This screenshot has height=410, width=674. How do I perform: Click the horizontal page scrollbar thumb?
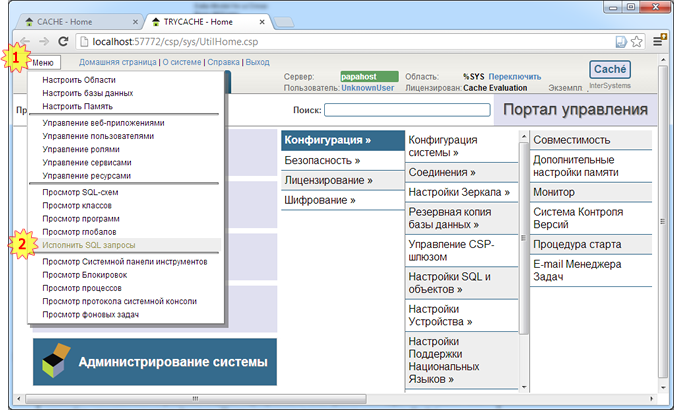coord(196,399)
